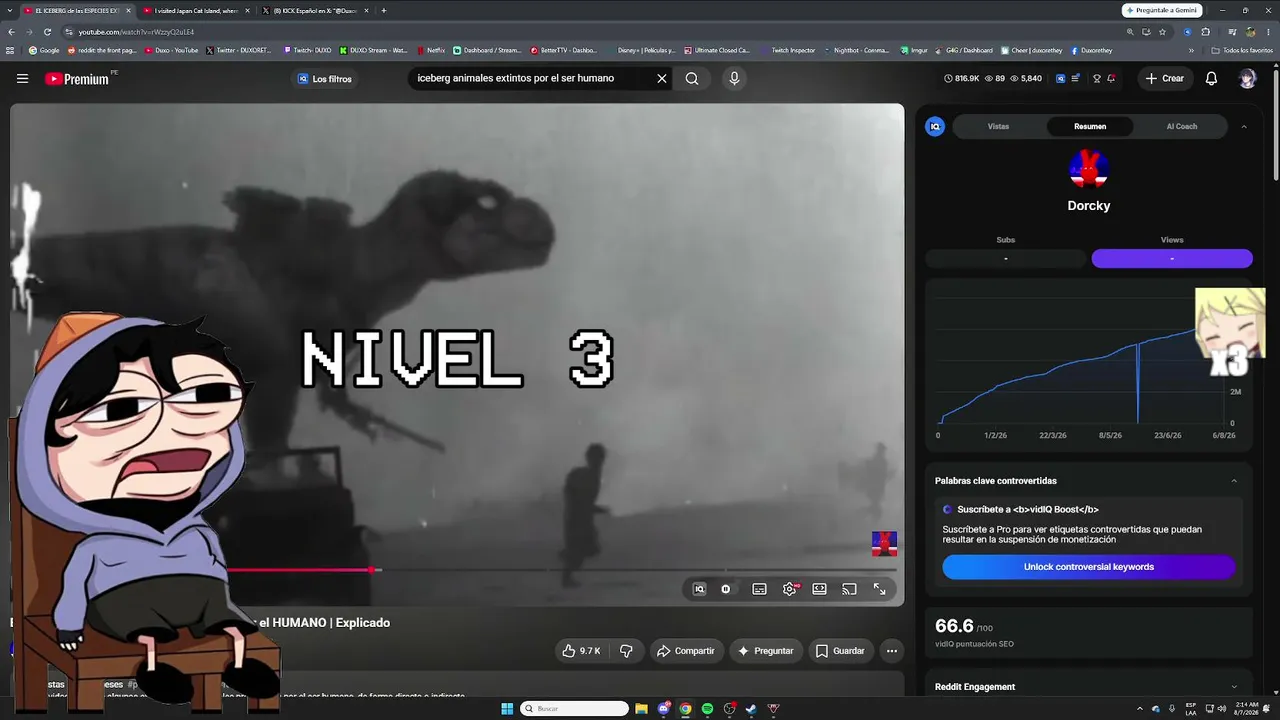Click the taskbar Buscar search box
This screenshot has width=1280, height=720.
tap(574, 709)
